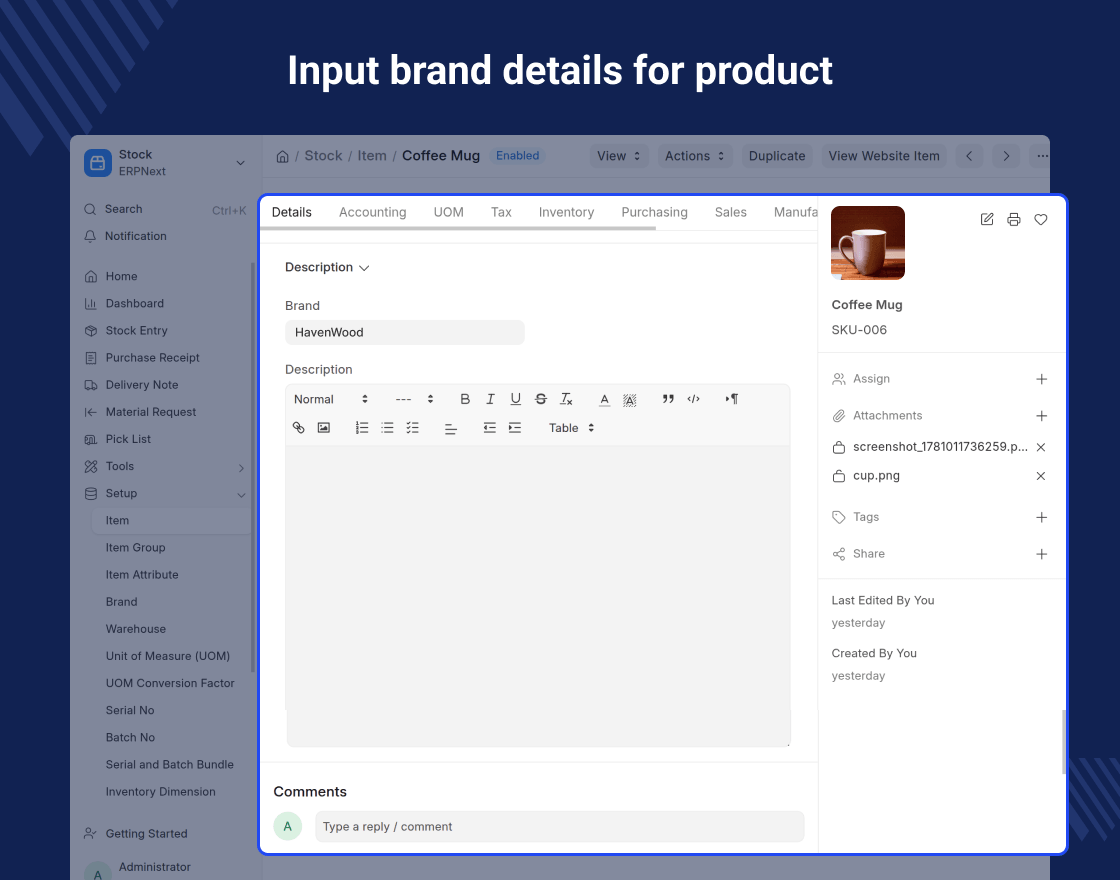This screenshot has height=880, width=1120.
Task: Open the Normal heading style dropdown
Action: coord(331,399)
